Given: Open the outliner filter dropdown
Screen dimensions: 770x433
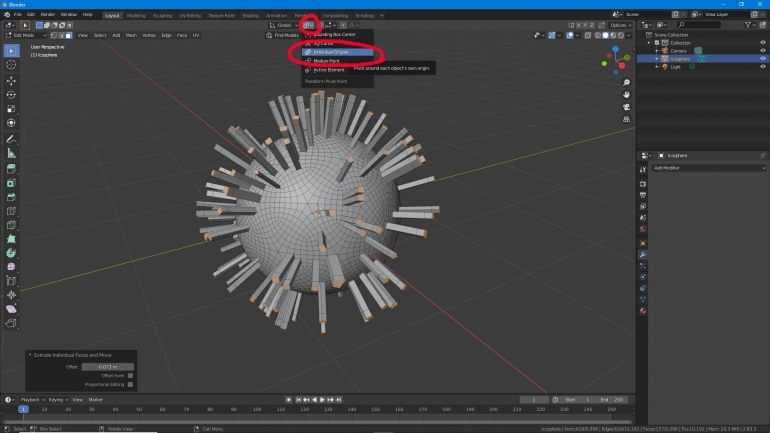Looking at the screenshot, I should 749,25.
